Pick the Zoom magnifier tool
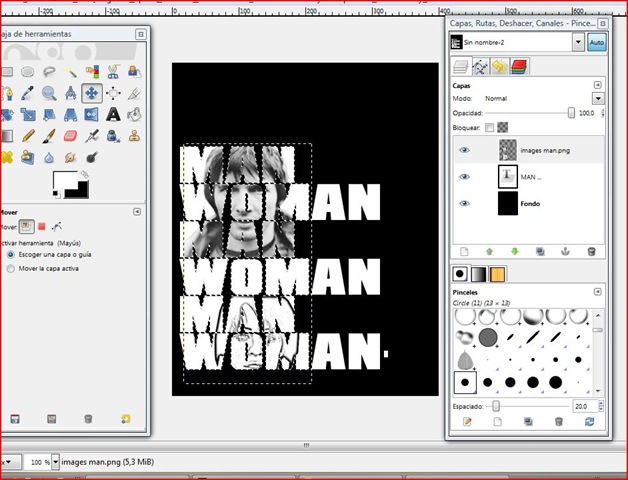Screen dimensions: 628x480 click(48, 93)
